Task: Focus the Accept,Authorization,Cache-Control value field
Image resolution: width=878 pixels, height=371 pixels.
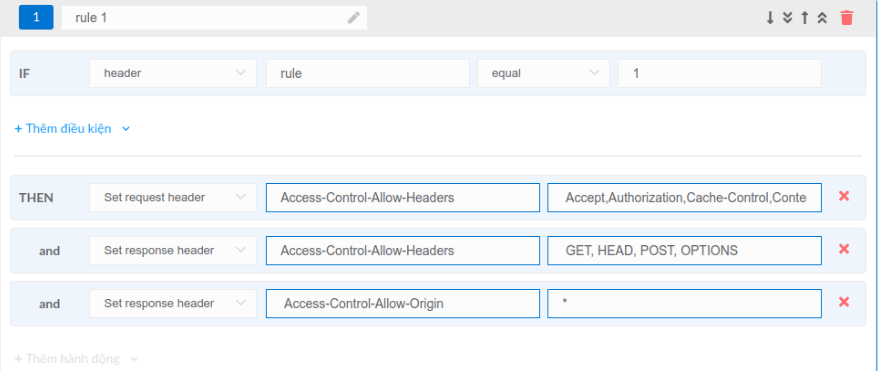Action: tap(684, 198)
